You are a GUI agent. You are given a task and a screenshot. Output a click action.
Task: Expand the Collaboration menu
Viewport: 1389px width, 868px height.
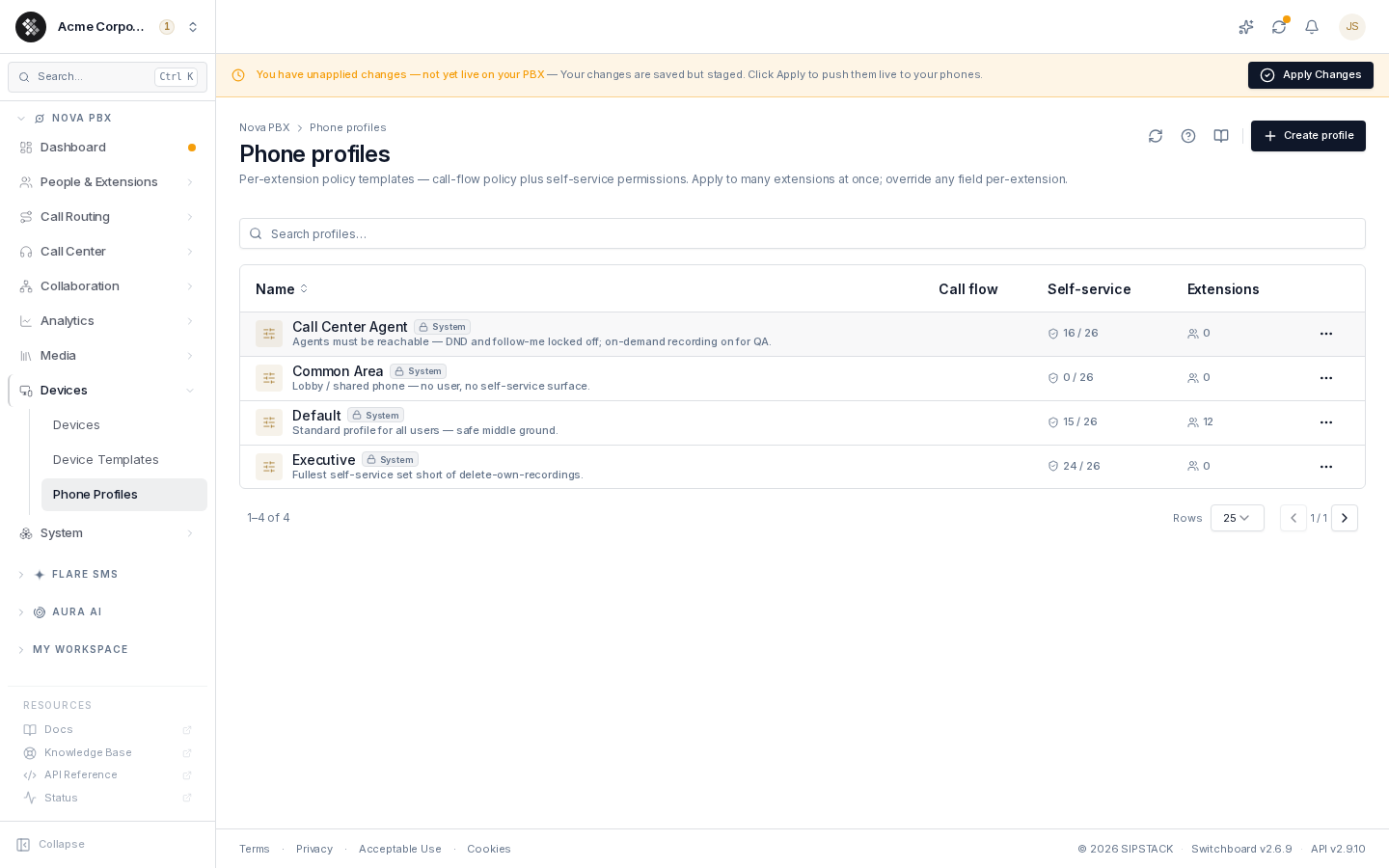click(108, 286)
